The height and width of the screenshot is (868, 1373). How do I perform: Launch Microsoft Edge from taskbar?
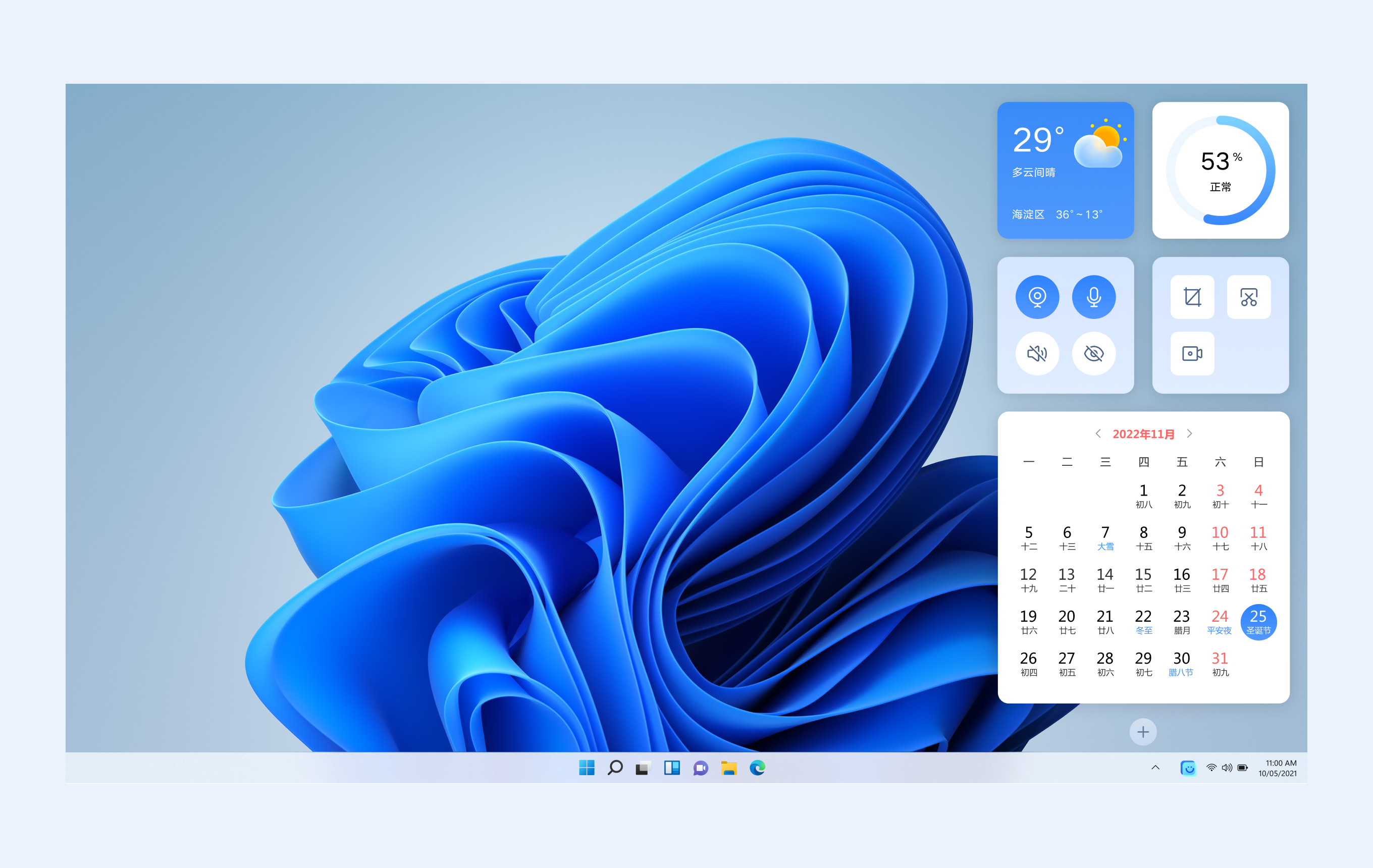pyautogui.click(x=757, y=768)
